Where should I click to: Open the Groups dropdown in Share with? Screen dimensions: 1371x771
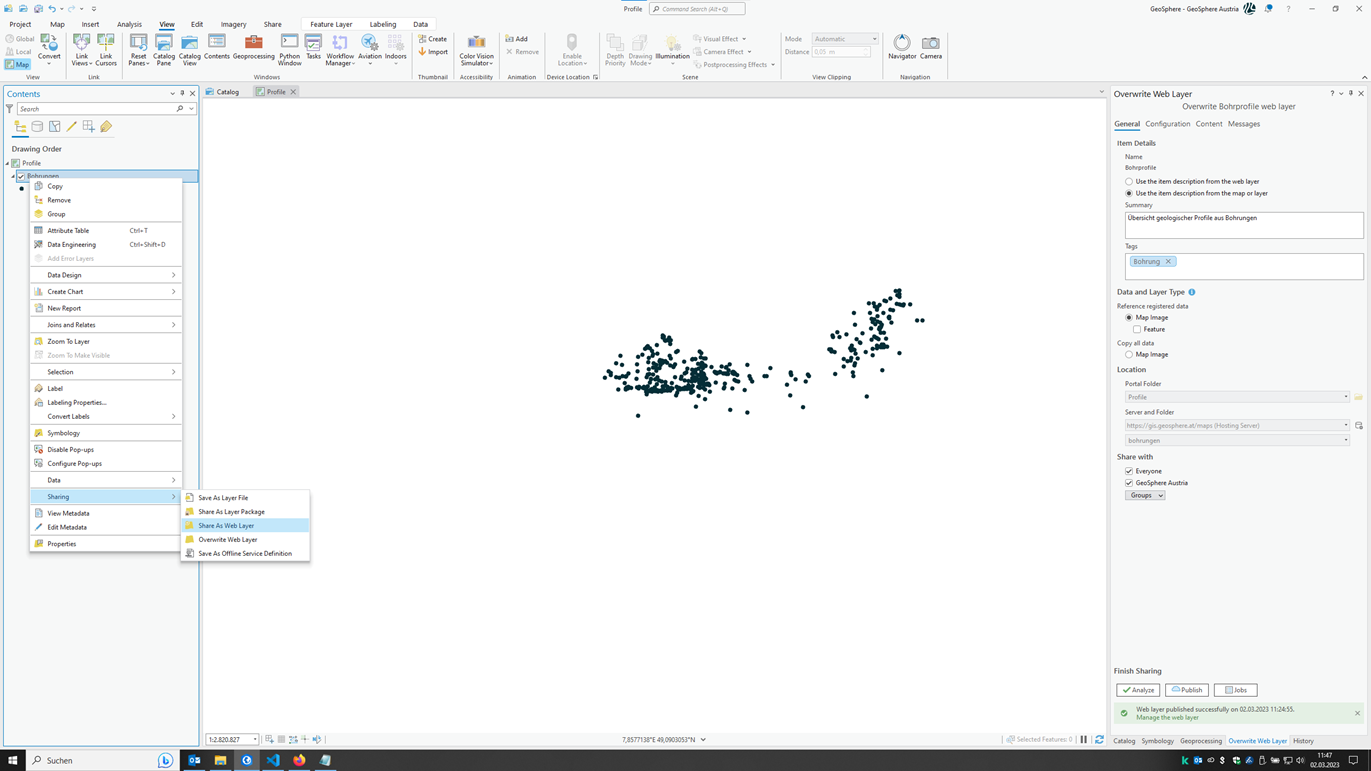pyautogui.click(x=1144, y=494)
